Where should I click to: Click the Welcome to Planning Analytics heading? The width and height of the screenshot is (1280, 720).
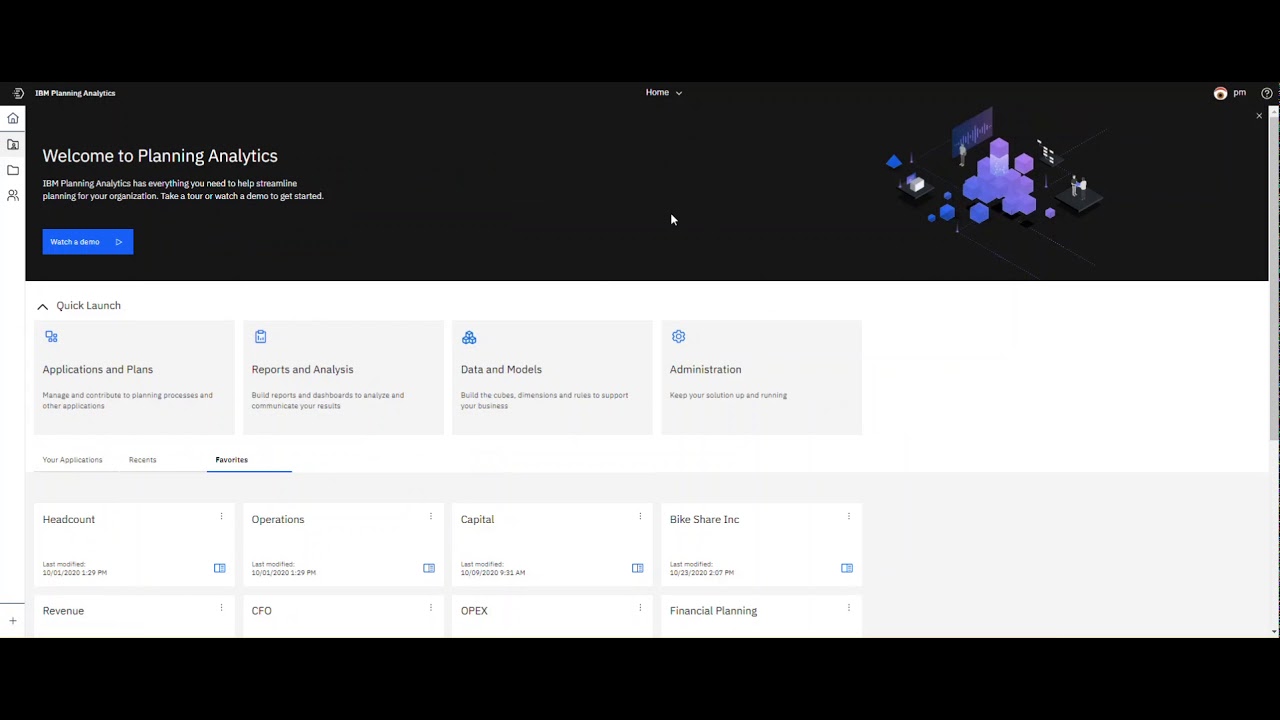(x=160, y=156)
